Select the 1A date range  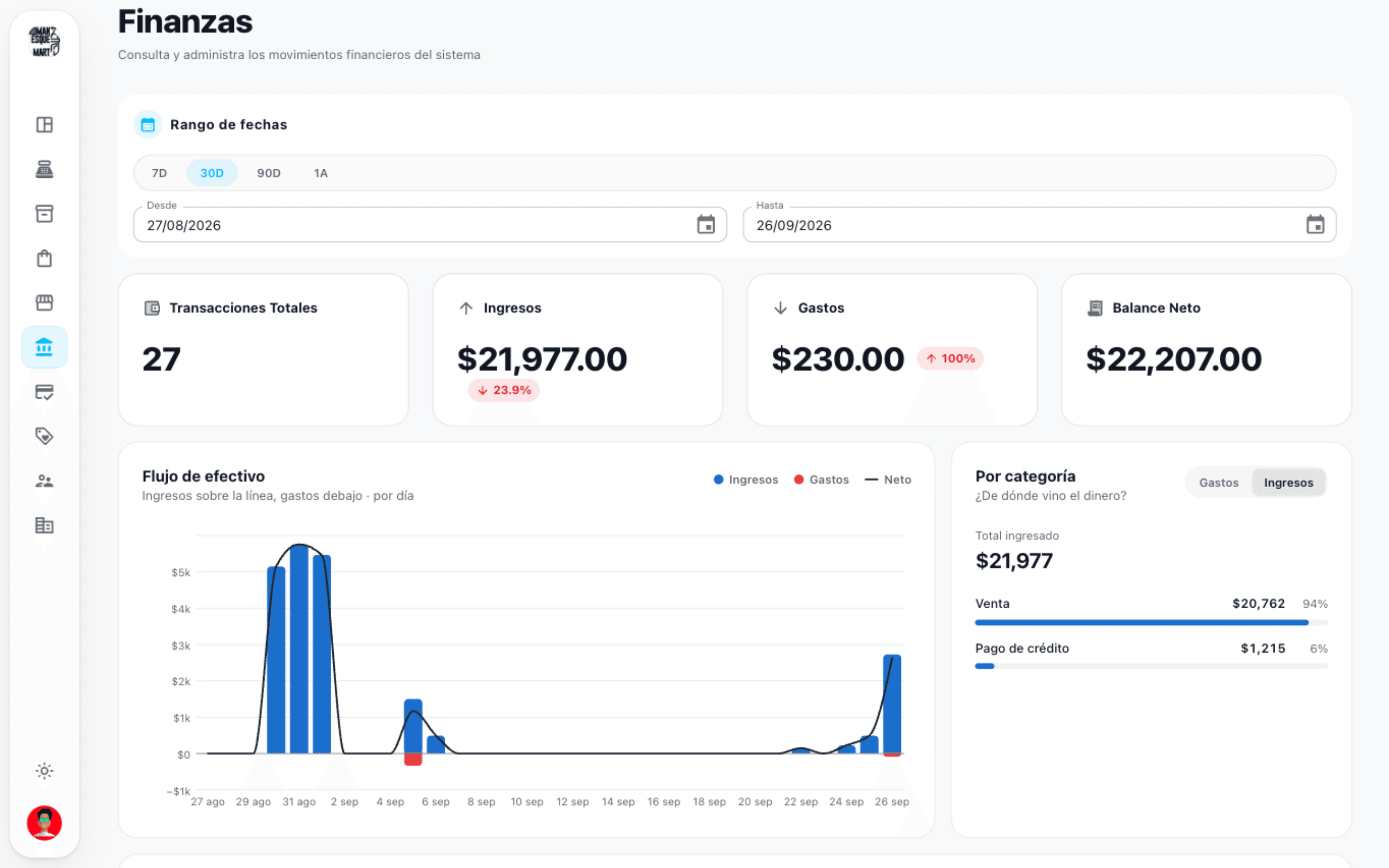point(320,173)
